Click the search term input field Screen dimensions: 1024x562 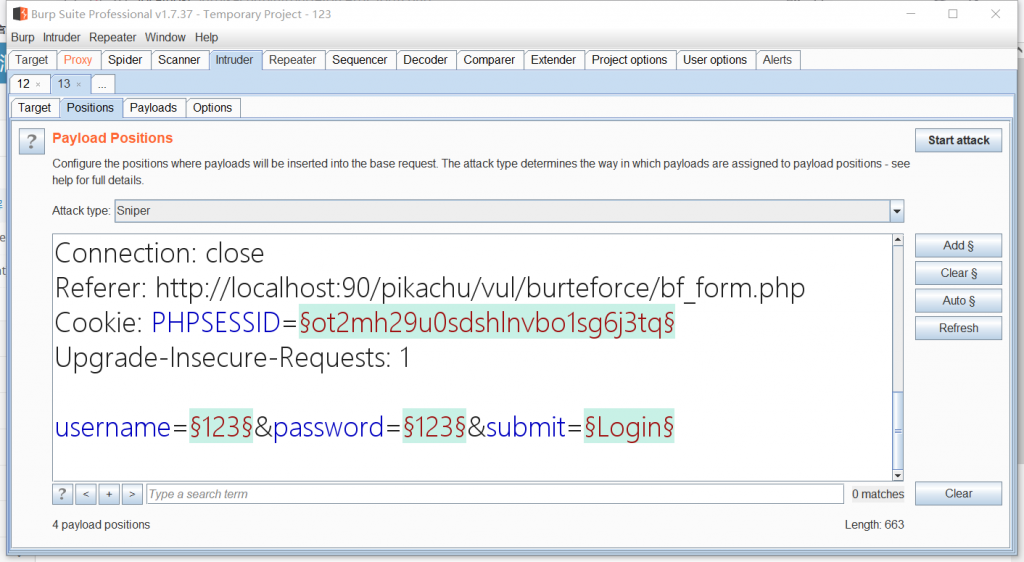(494, 494)
